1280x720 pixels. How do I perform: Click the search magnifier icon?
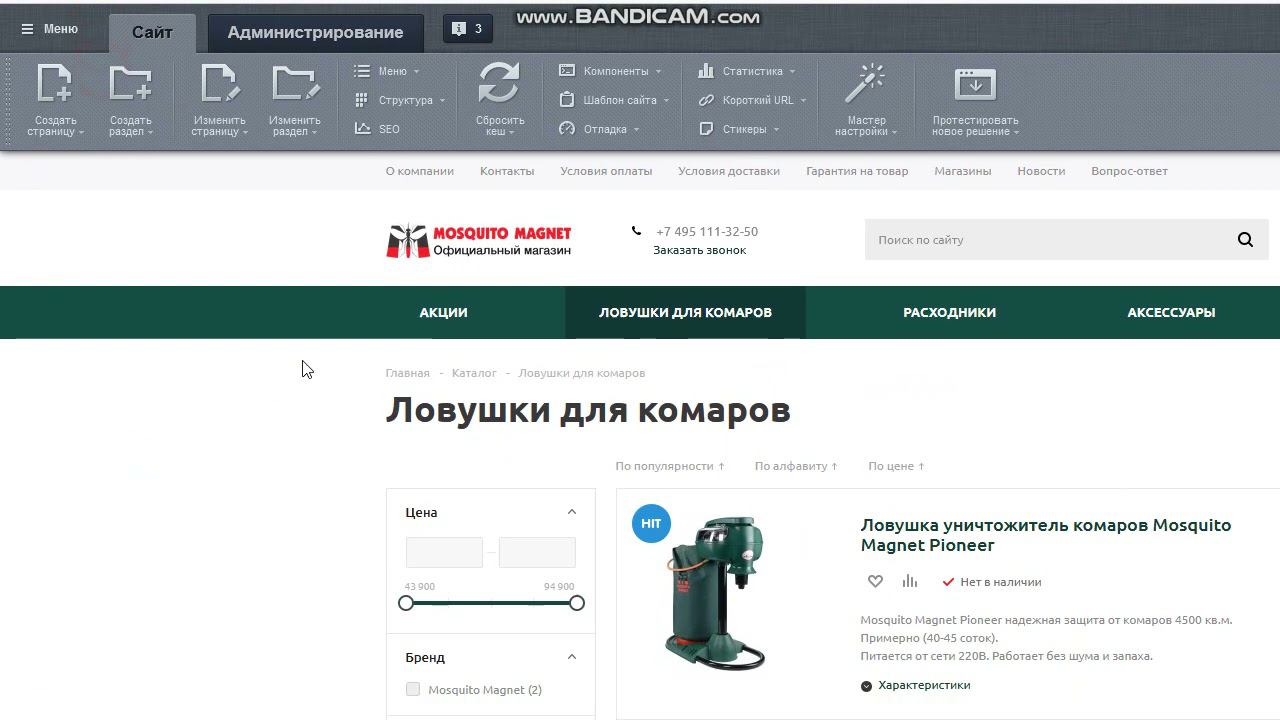pyautogui.click(x=1245, y=240)
